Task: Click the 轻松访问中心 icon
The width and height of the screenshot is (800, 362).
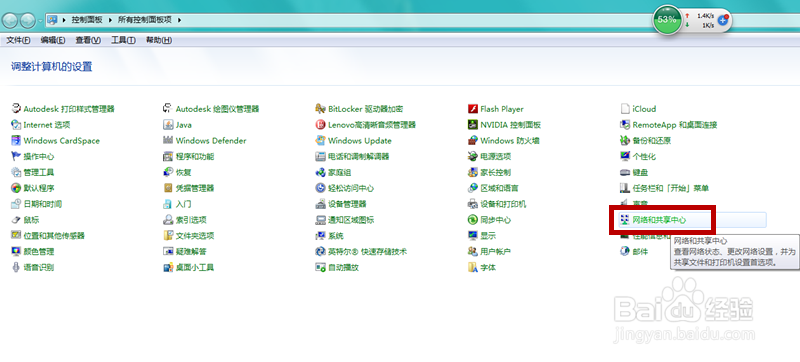Action: pos(320,188)
